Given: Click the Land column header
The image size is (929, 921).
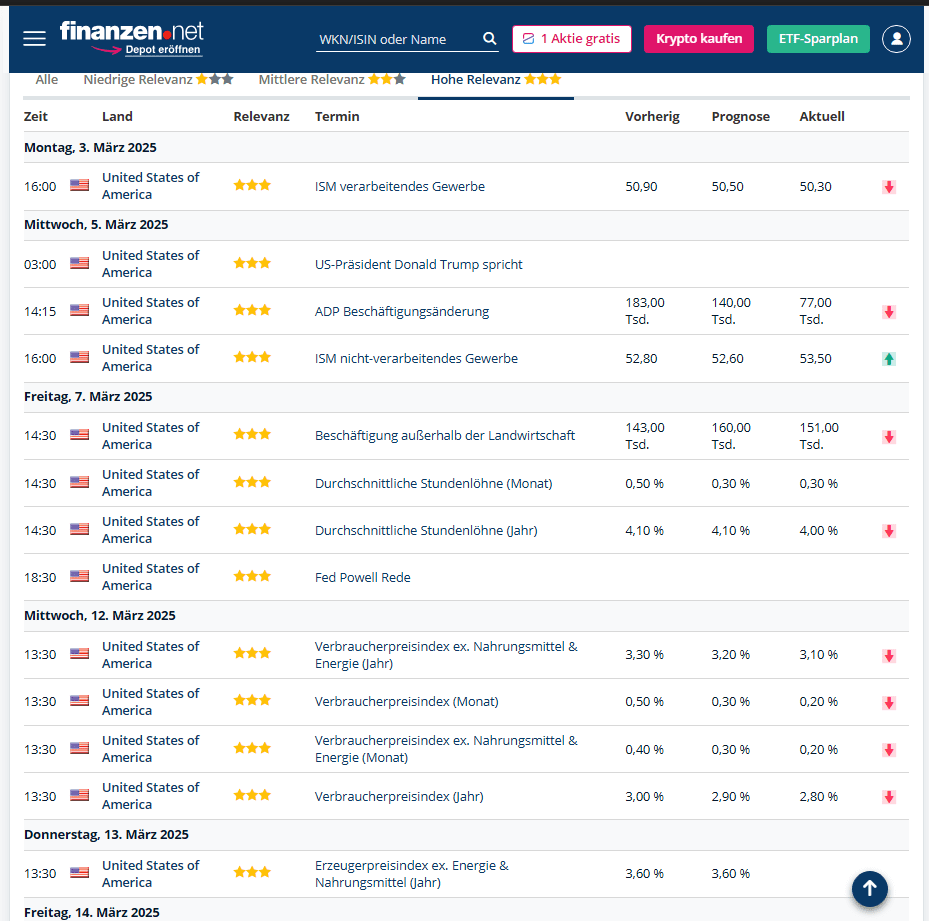Looking at the screenshot, I should [117, 117].
